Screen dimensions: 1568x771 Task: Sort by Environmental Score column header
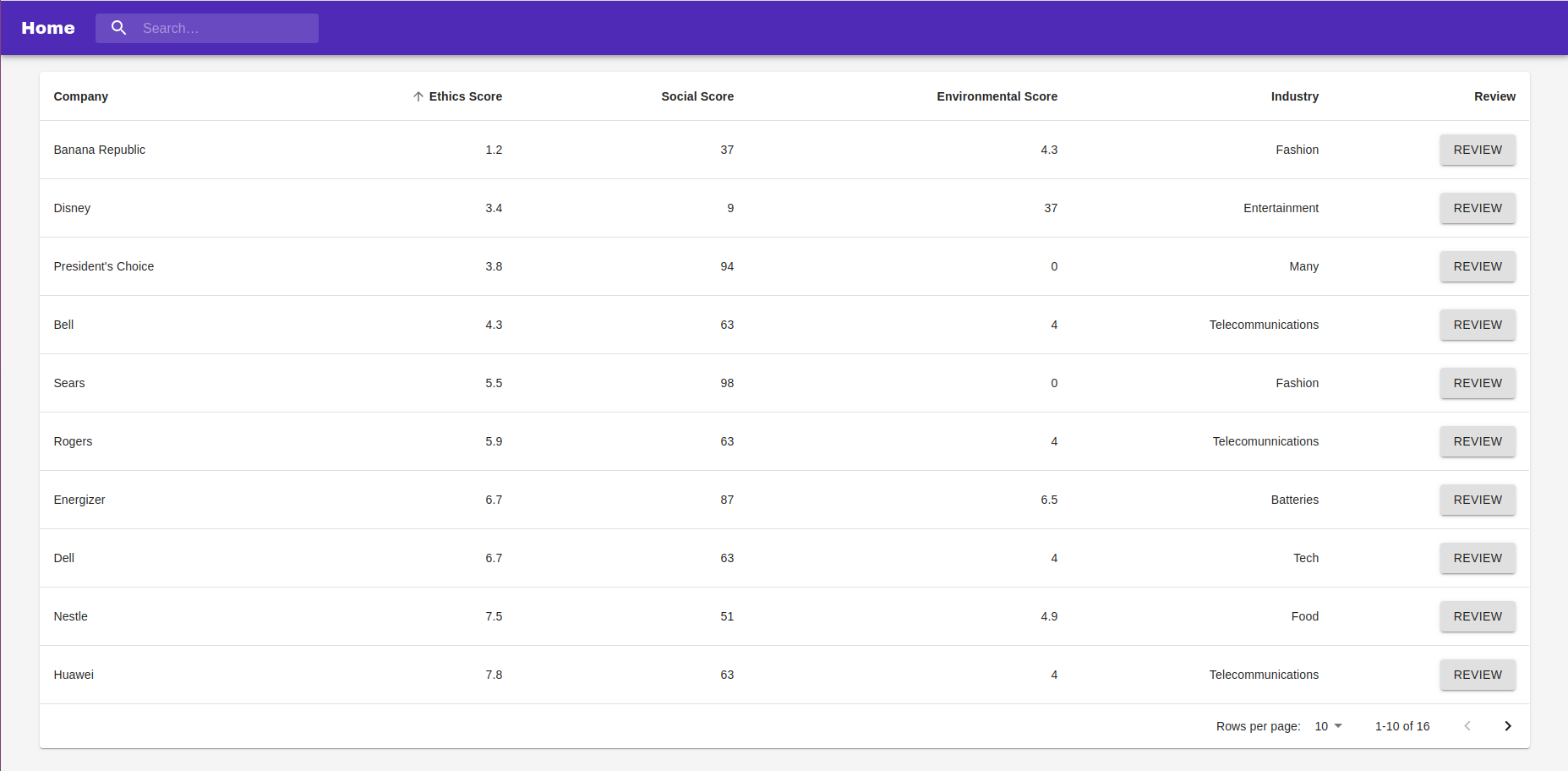click(997, 96)
